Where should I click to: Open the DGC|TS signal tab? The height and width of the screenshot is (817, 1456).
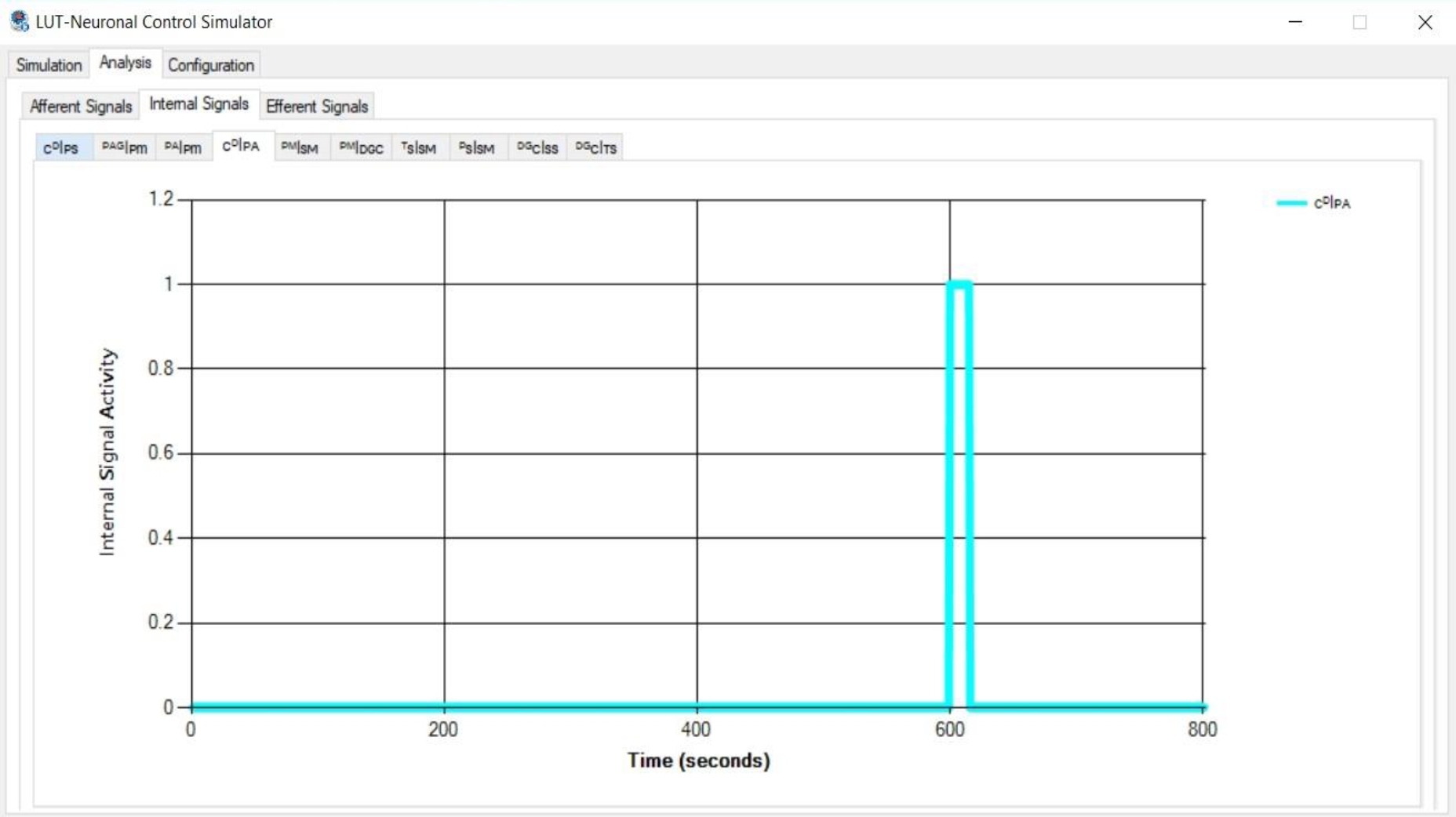[595, 147]
